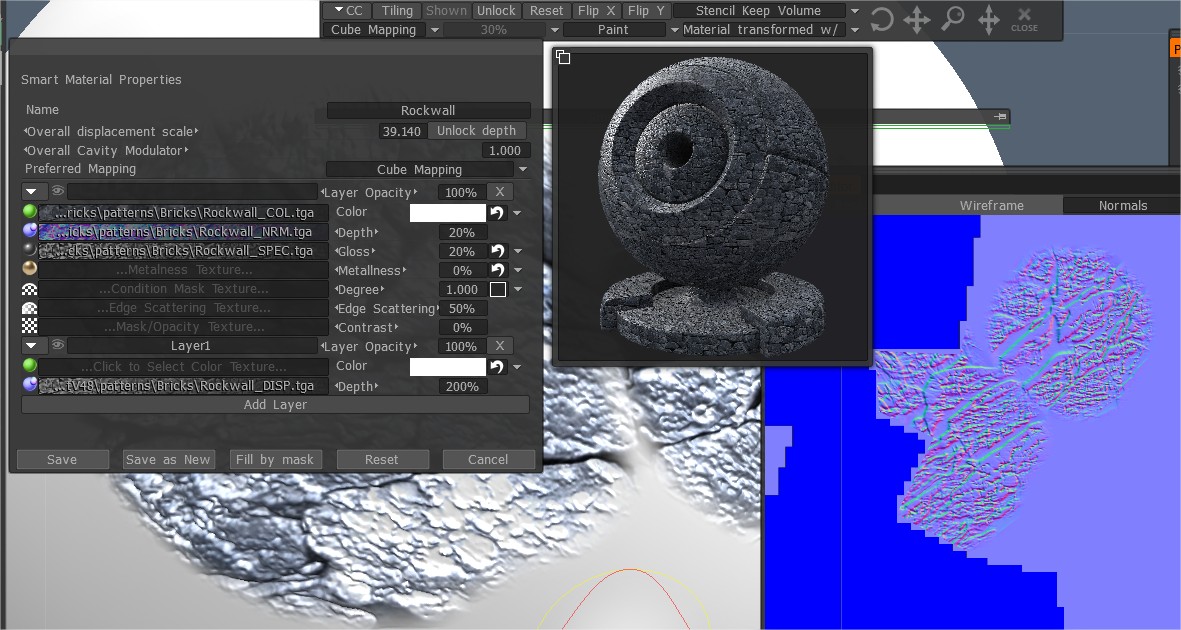The image size is (1181, 630).
Task: Click the white Color swatch of the first layer
Action: pos(447,212)
